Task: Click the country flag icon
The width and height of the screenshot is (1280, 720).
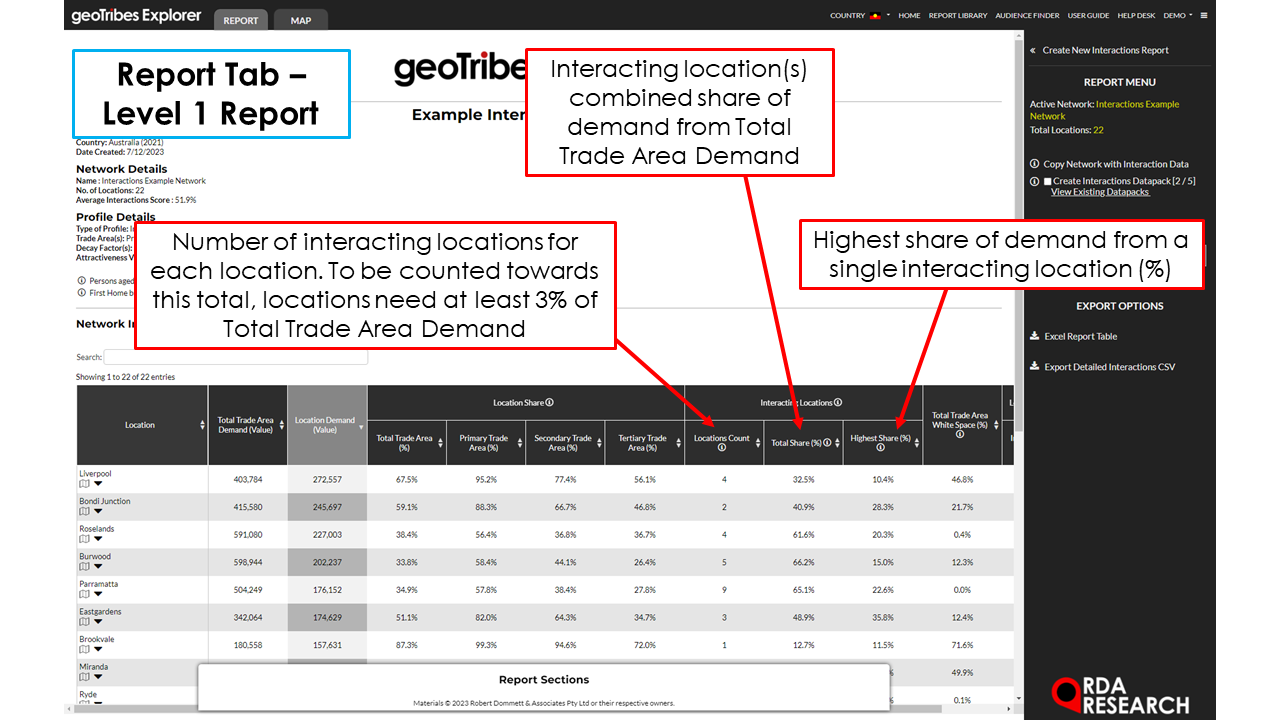Action: tap(877, 16)
